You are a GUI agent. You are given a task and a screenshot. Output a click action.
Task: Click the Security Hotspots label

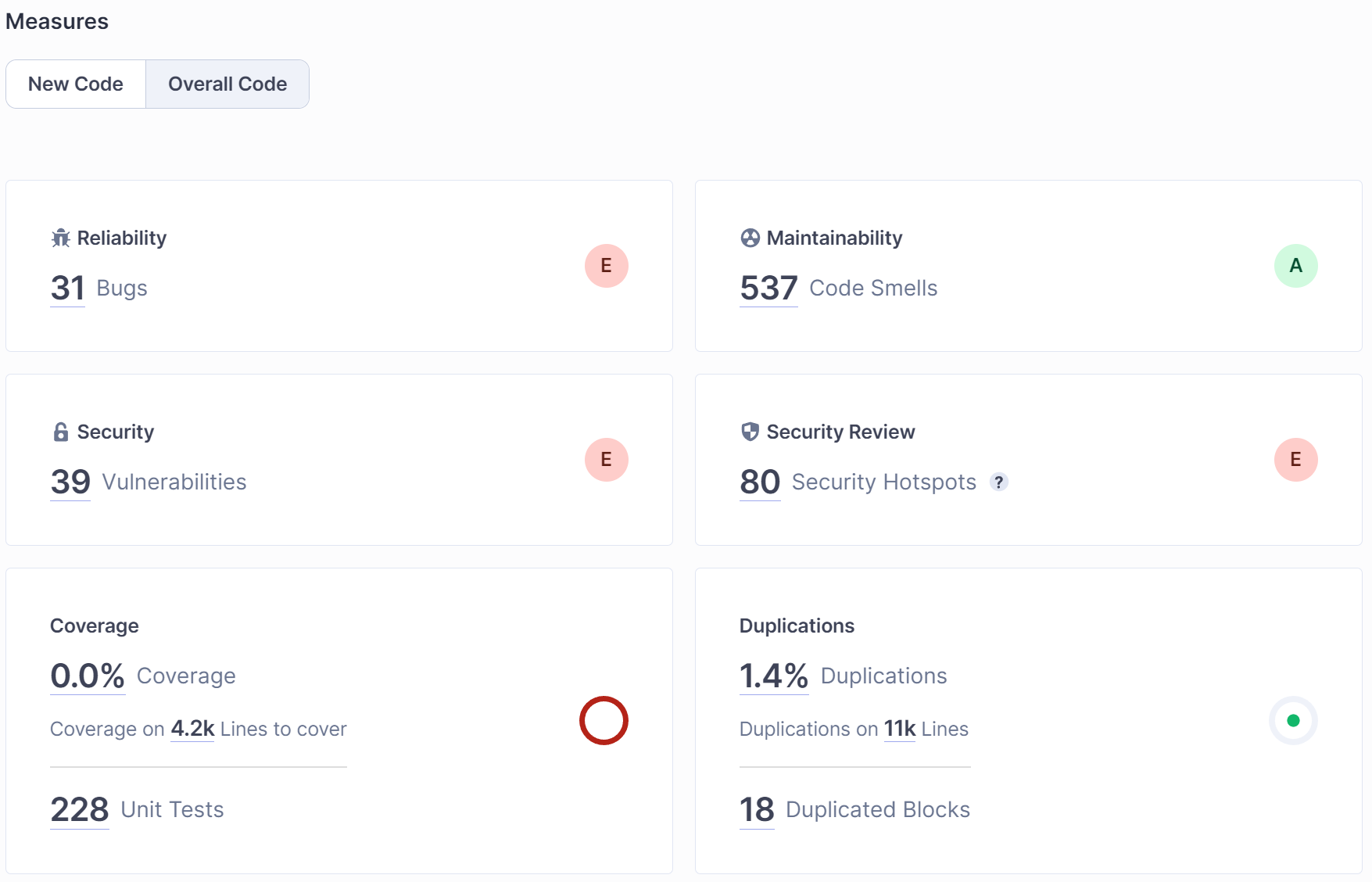[x=884, y=482]
